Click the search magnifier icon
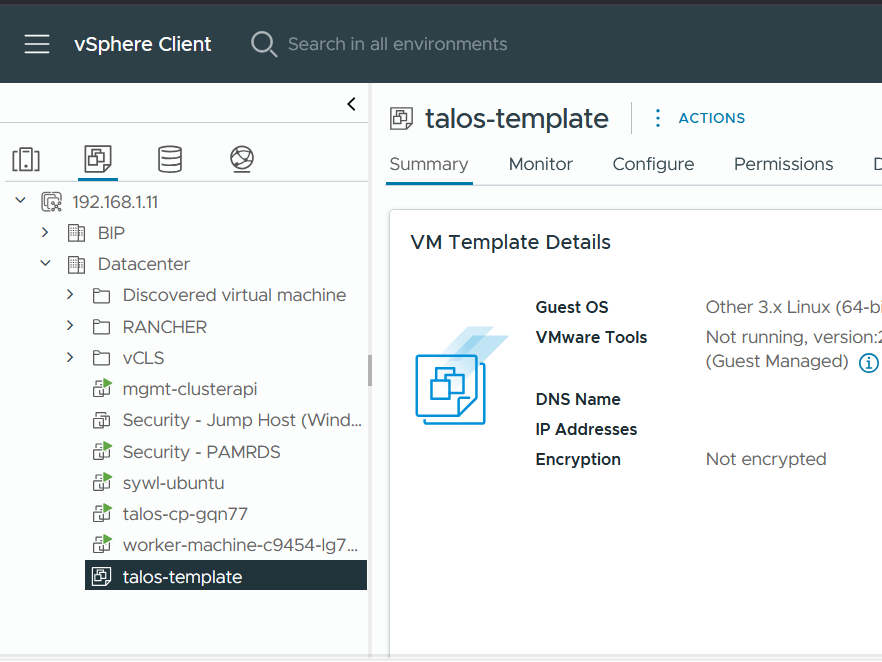 pyautogui.click(x=264, y=44)
